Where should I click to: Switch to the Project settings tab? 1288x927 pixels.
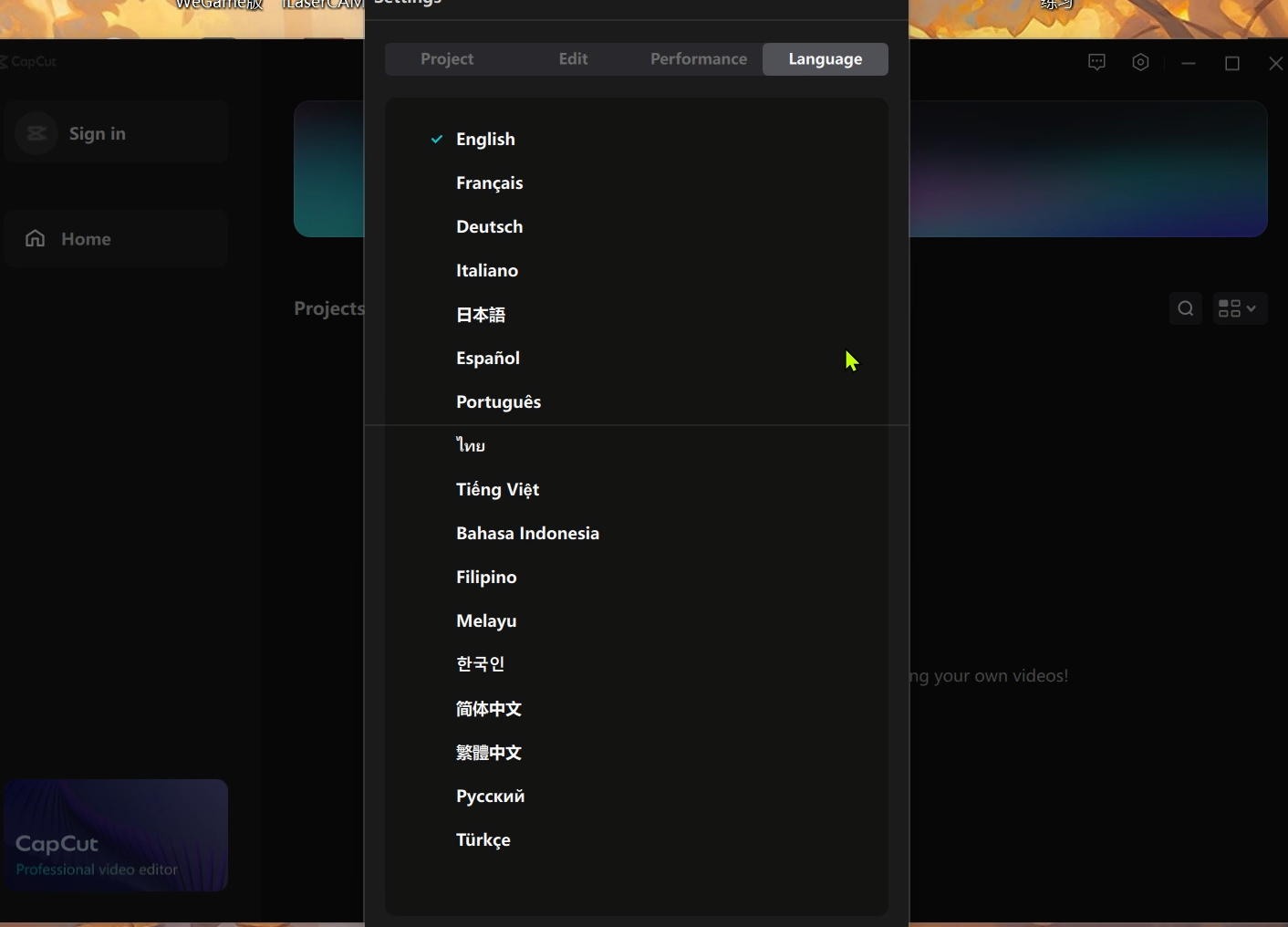coord(447,59)
